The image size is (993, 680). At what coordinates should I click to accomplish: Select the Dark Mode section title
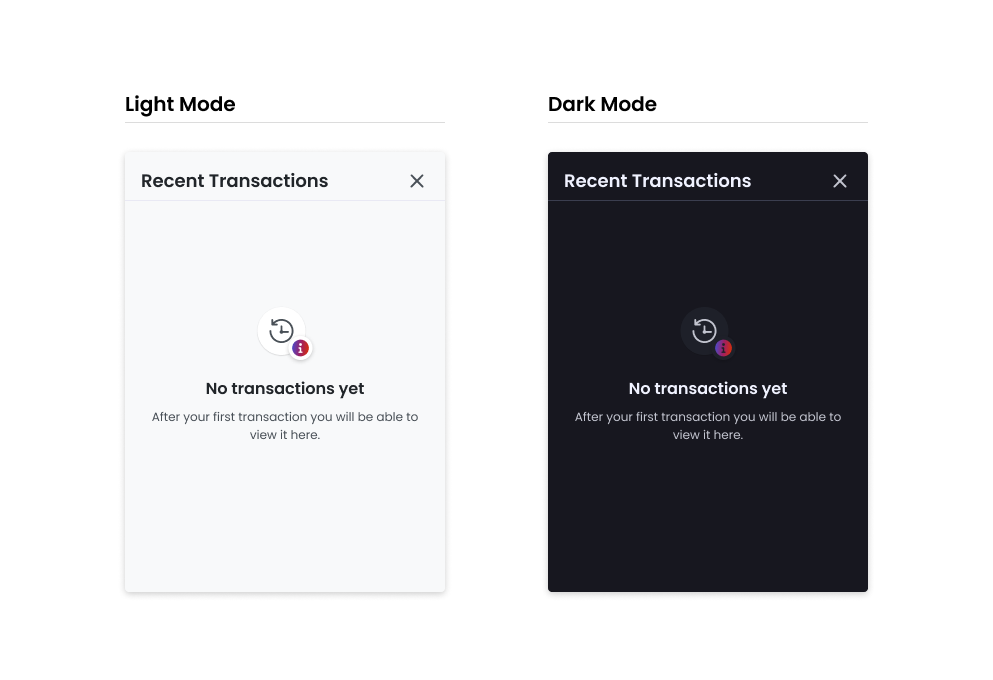click(x=602, y=104)
